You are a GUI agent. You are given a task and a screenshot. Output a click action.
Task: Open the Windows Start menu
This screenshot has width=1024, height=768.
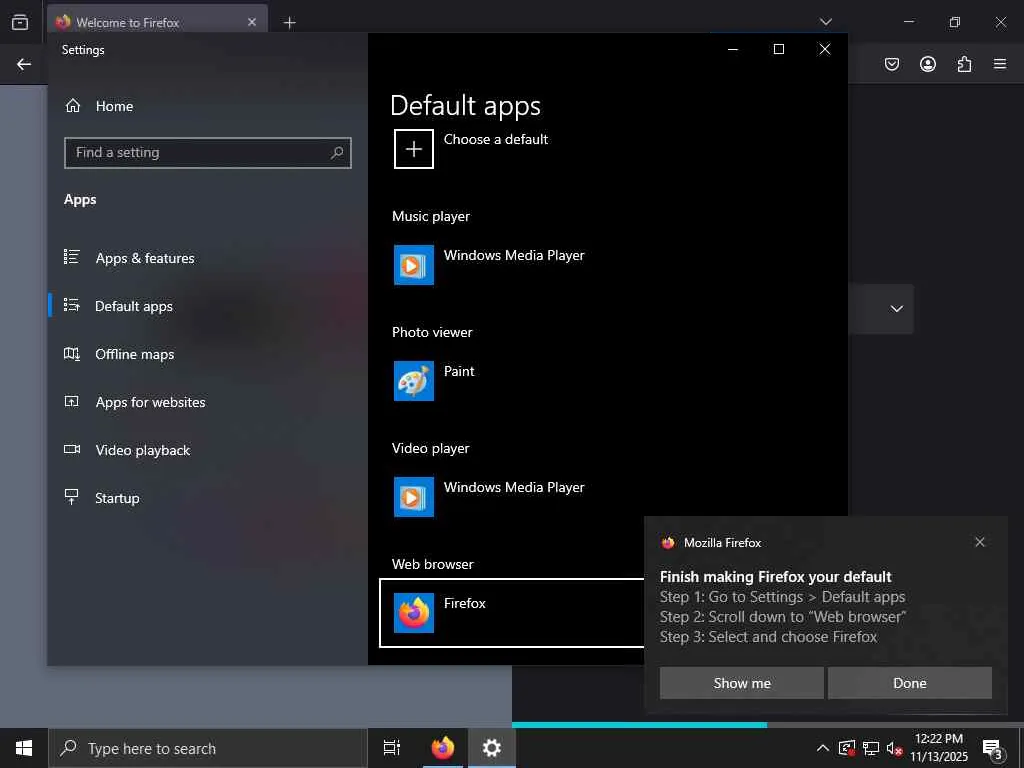point(24,748)
